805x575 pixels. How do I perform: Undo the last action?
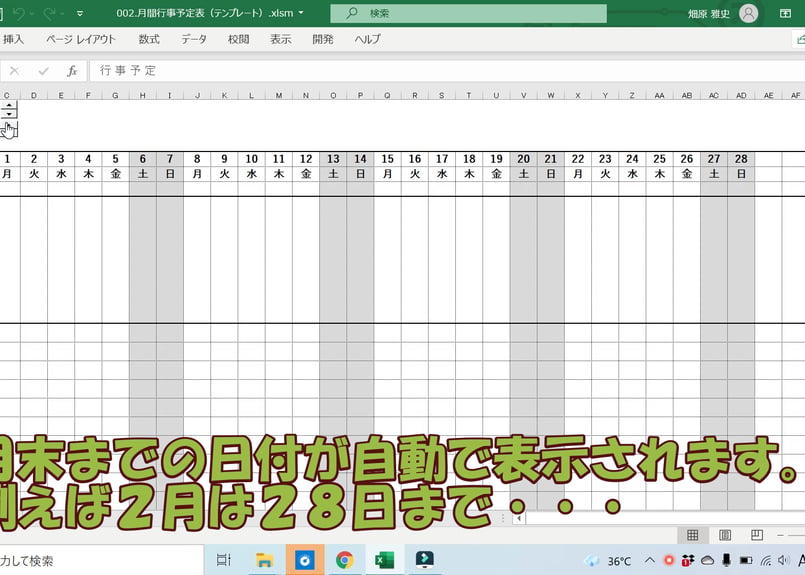(19, 13)
